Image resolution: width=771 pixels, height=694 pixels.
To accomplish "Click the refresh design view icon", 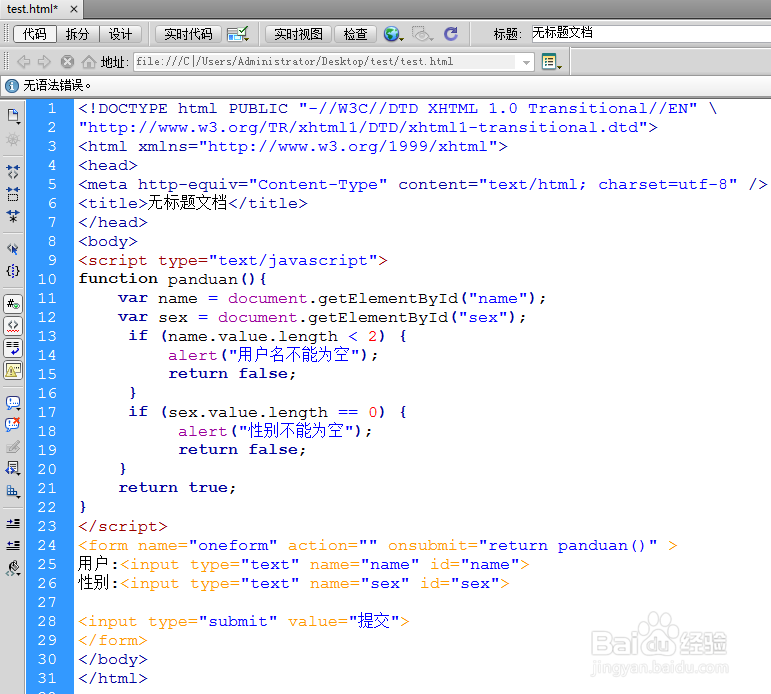I will [451, 34].
